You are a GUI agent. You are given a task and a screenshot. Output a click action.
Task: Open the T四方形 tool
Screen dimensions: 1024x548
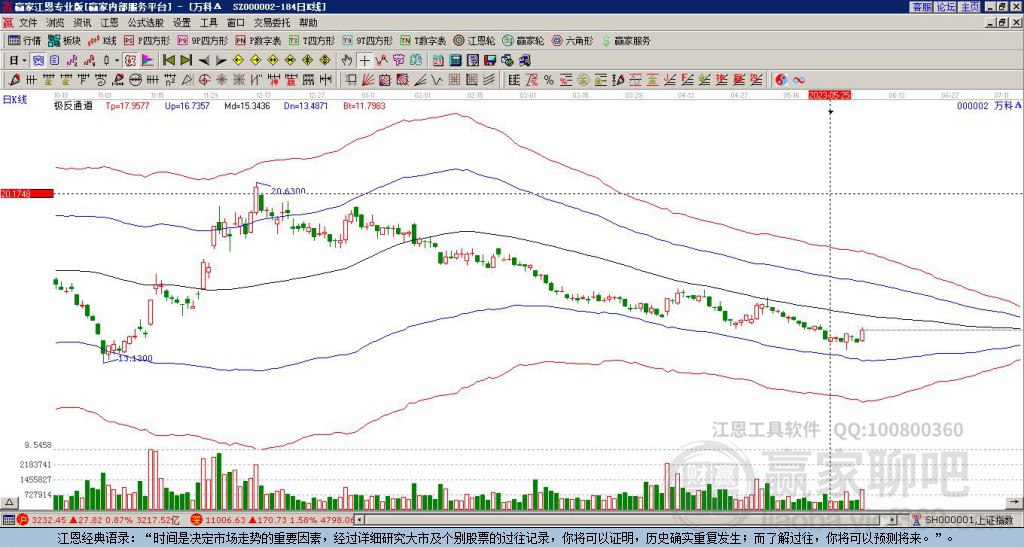click(312, 40)
